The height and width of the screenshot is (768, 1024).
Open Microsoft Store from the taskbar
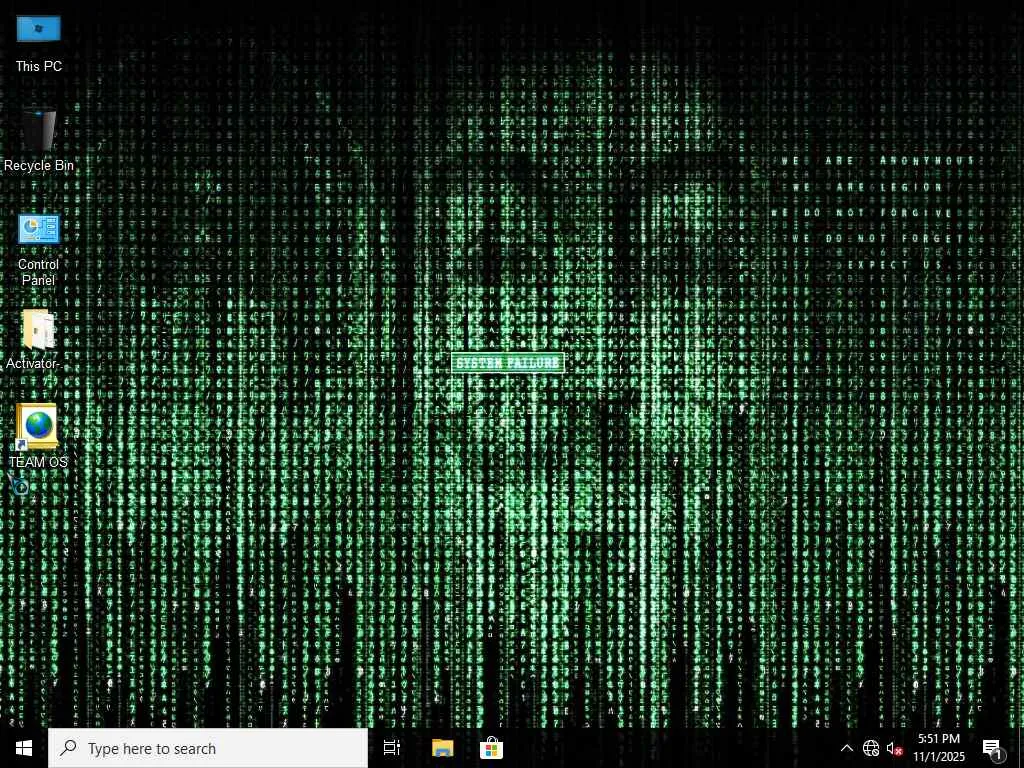click(491, 748)
